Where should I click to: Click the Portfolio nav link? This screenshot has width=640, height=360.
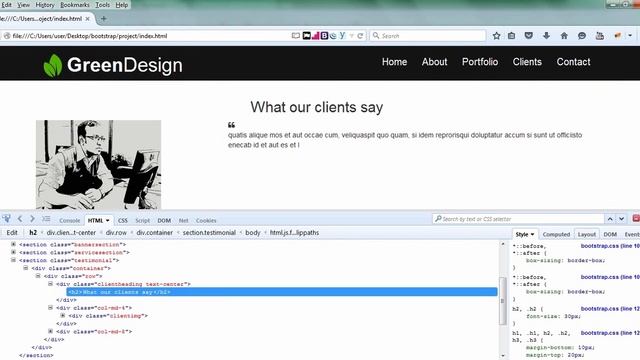480,62
